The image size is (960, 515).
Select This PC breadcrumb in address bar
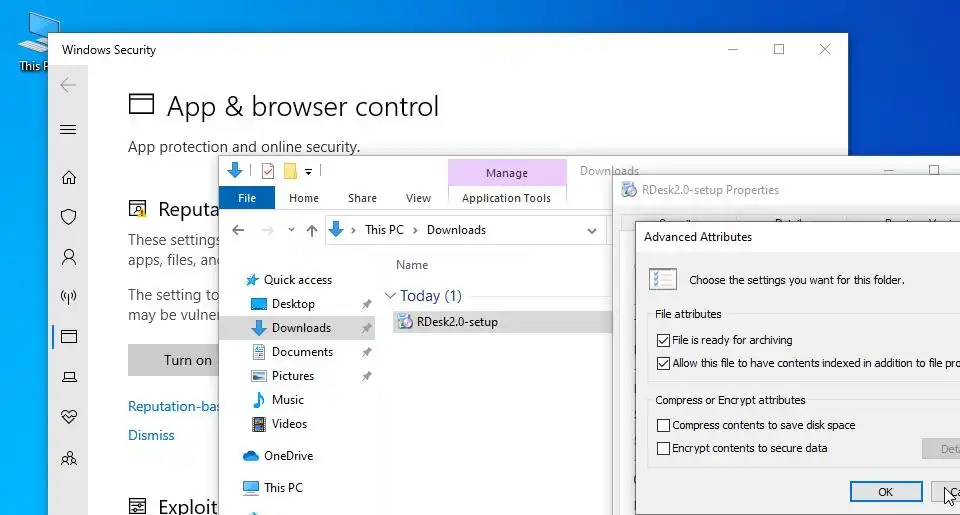(384, 230)
